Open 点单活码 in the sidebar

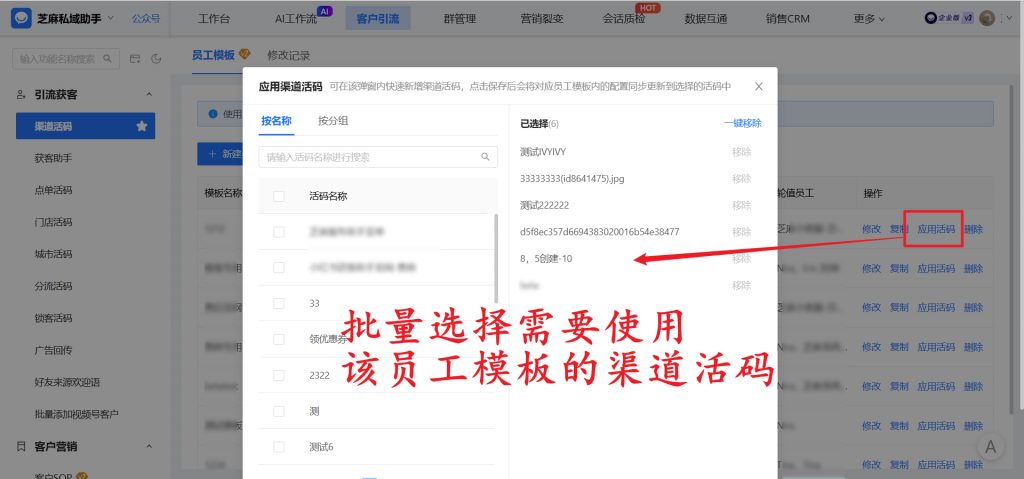pyautogui.click(x=53, y=190)
